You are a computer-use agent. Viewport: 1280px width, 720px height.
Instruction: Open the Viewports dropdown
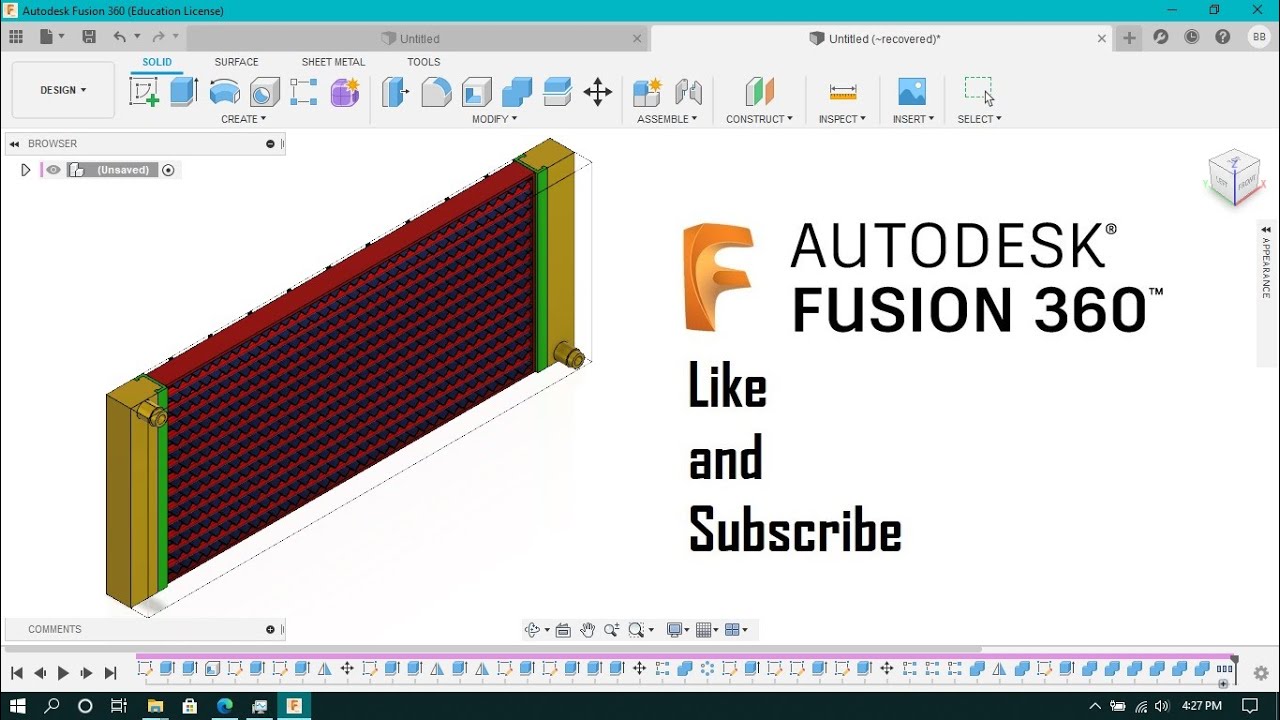[x=736, y=630]
